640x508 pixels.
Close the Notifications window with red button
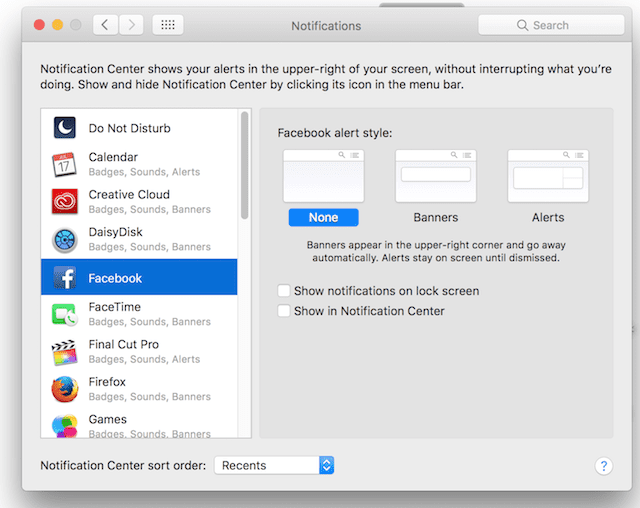pyautogui.click(x=39, y=25)
